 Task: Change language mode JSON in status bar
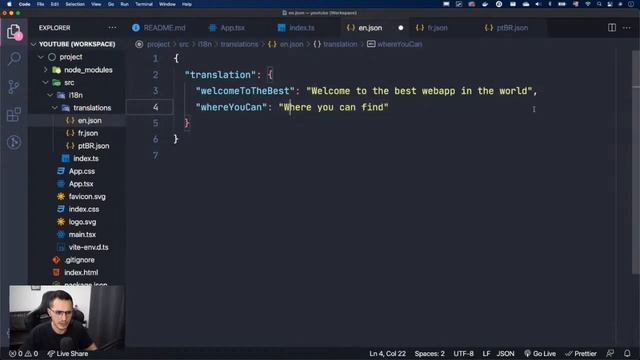coord(505,353)
